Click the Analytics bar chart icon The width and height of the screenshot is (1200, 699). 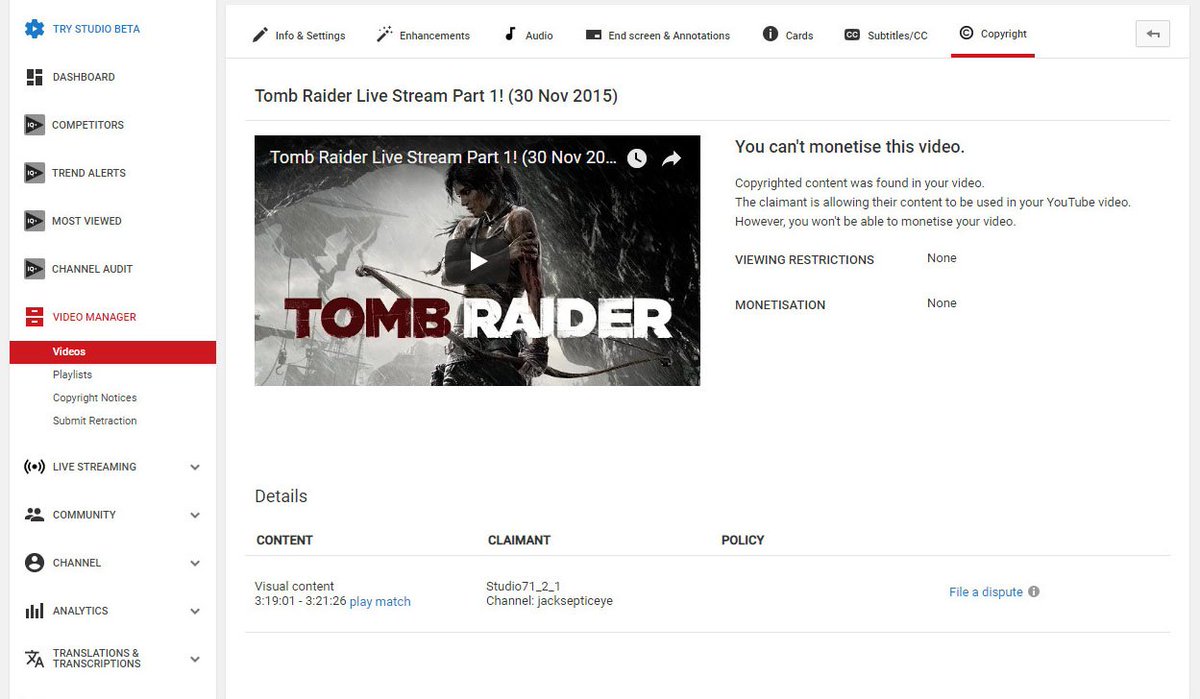point(34,611)
